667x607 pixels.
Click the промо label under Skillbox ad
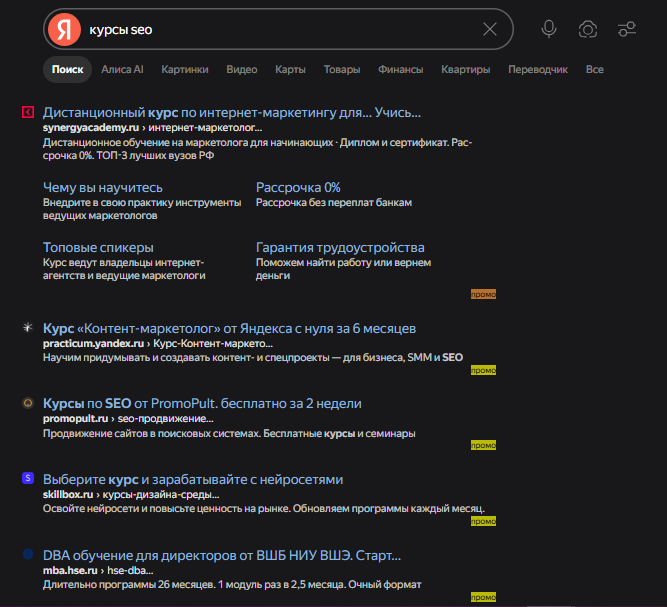(x=483, y=522)
